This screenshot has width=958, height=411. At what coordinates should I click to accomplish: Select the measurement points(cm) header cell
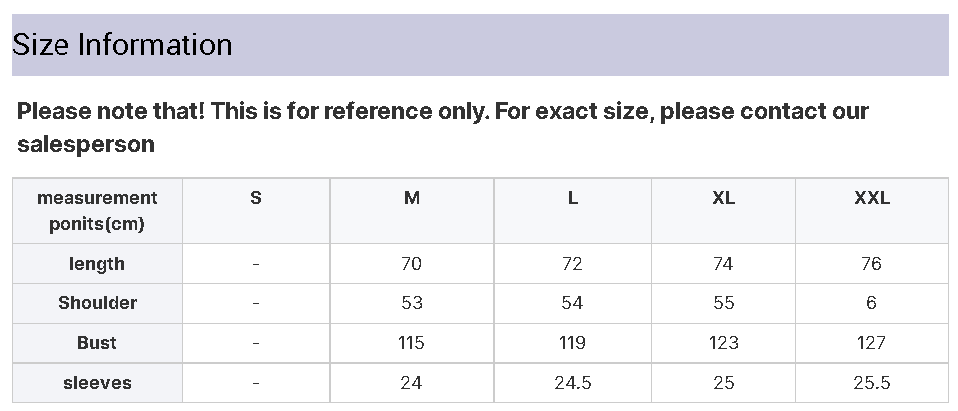97,211
